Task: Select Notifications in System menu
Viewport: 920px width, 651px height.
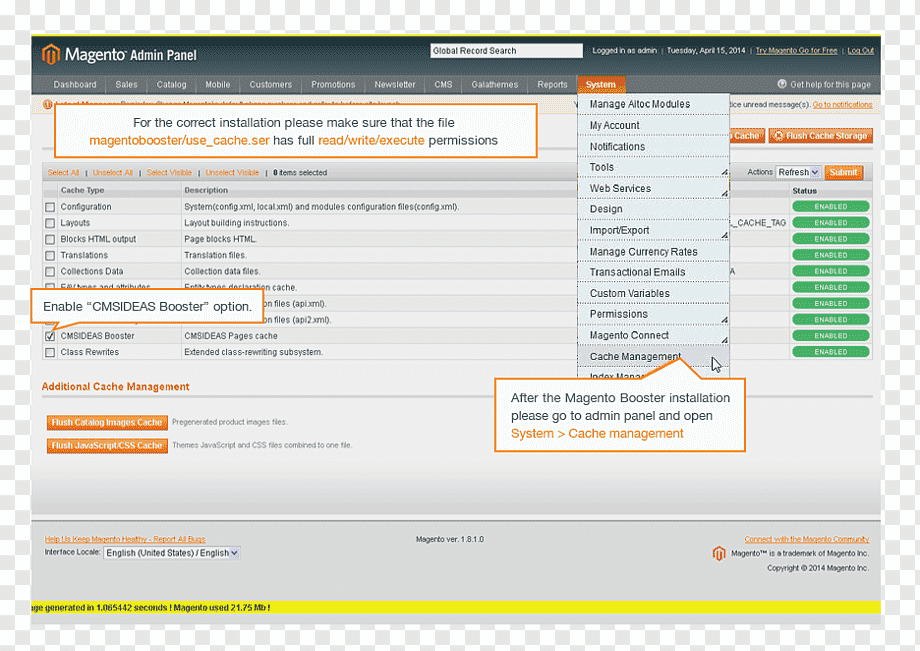Action: 653,146
